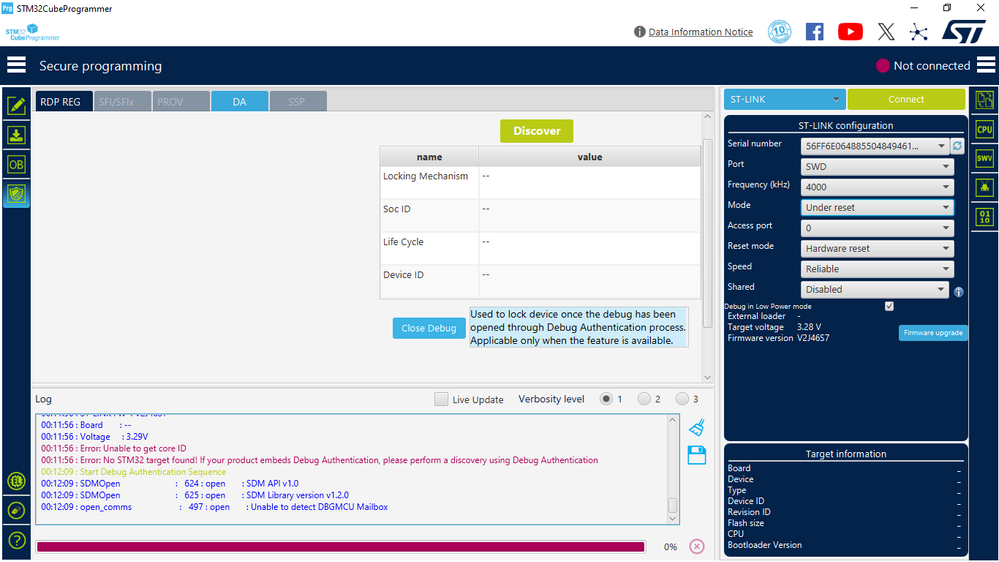
Task: Open the Erasing & Programming download icon
Action: click(x=16, y=135)
